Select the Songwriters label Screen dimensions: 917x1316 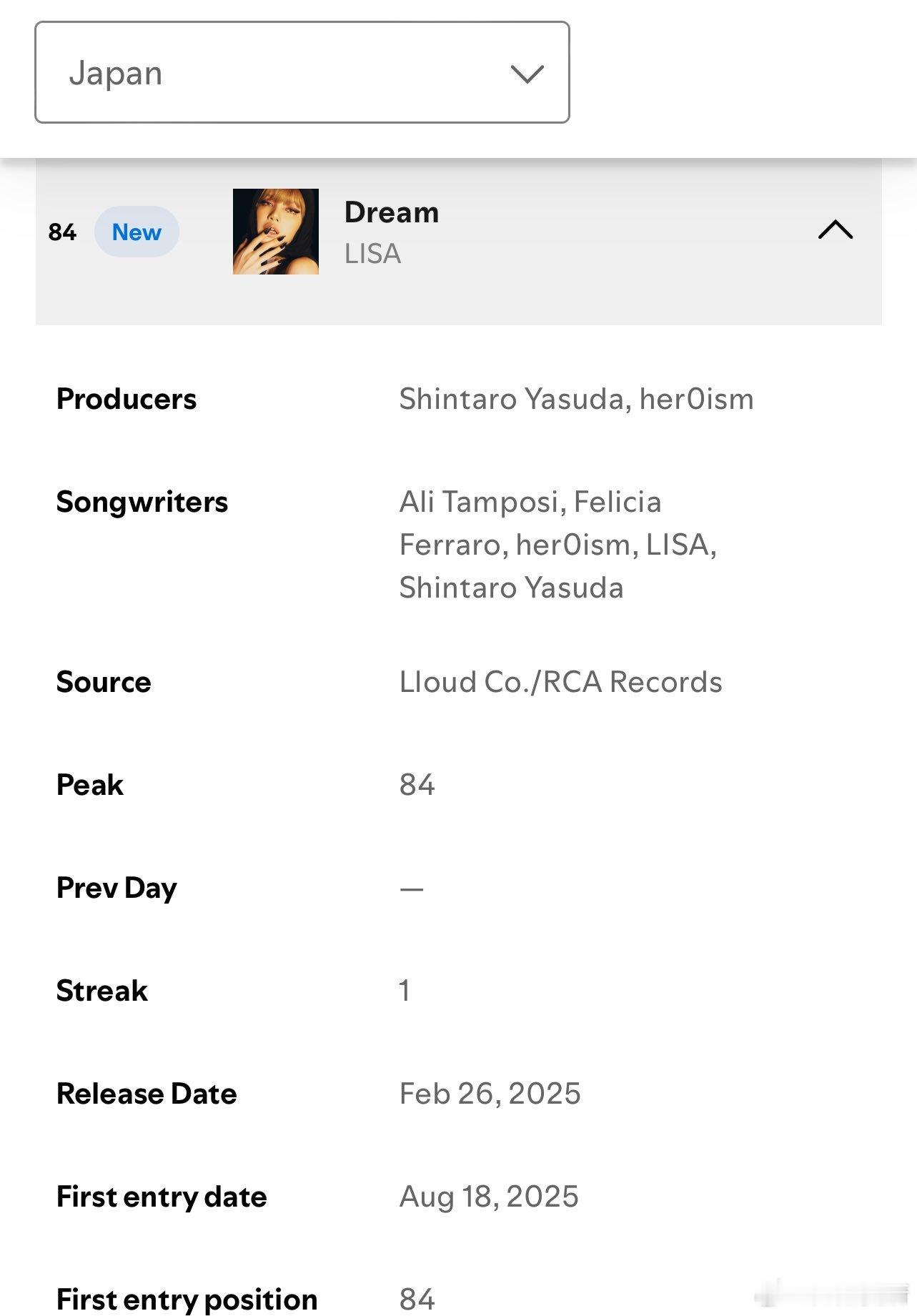coord(142,502)
